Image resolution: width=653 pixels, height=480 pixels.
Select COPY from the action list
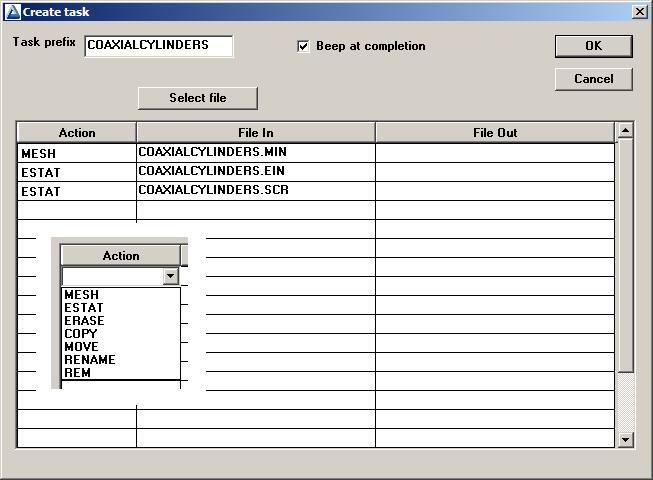(81, 334)
